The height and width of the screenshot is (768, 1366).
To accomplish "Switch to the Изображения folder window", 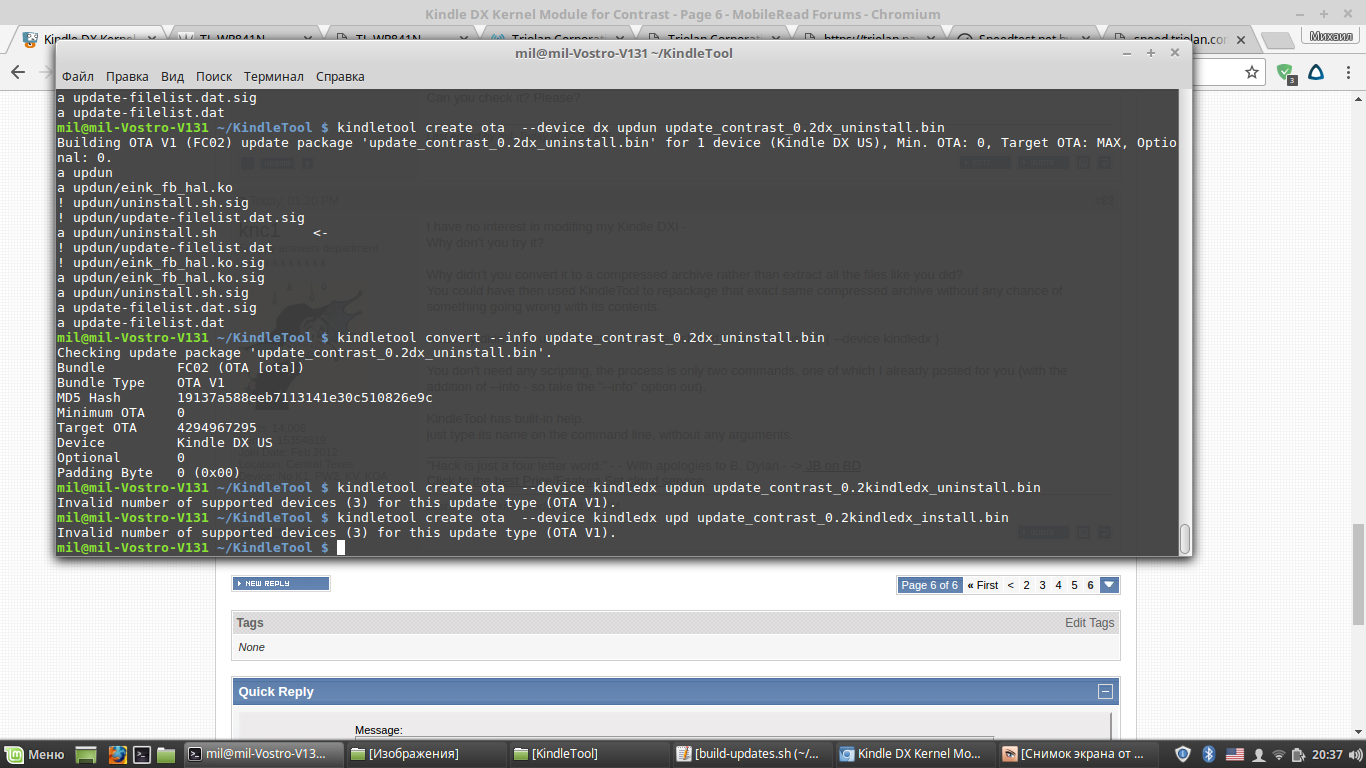I will [x=425, y=754].
